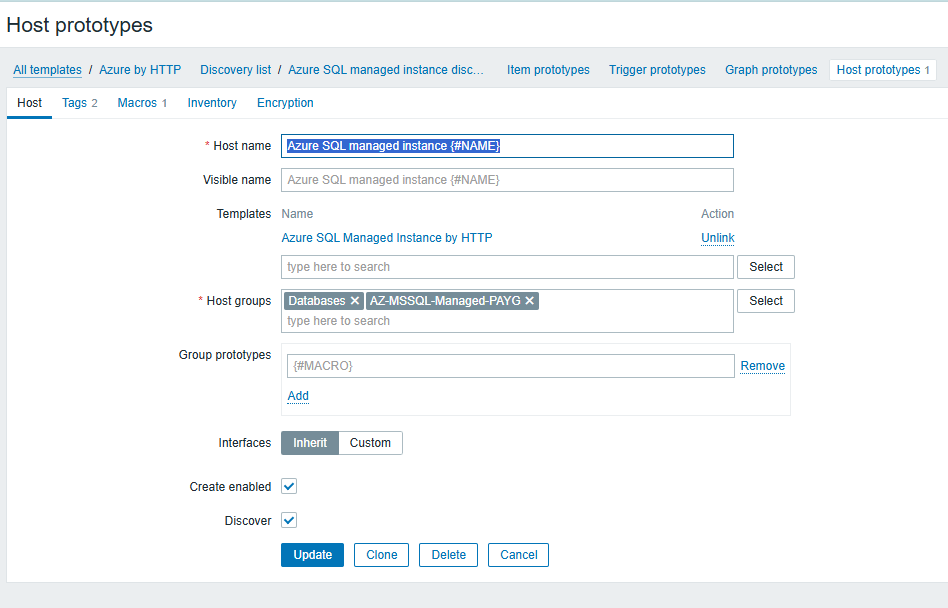
Task: Unlink the Azure SQL Managed Instance template
Action: 718,238
